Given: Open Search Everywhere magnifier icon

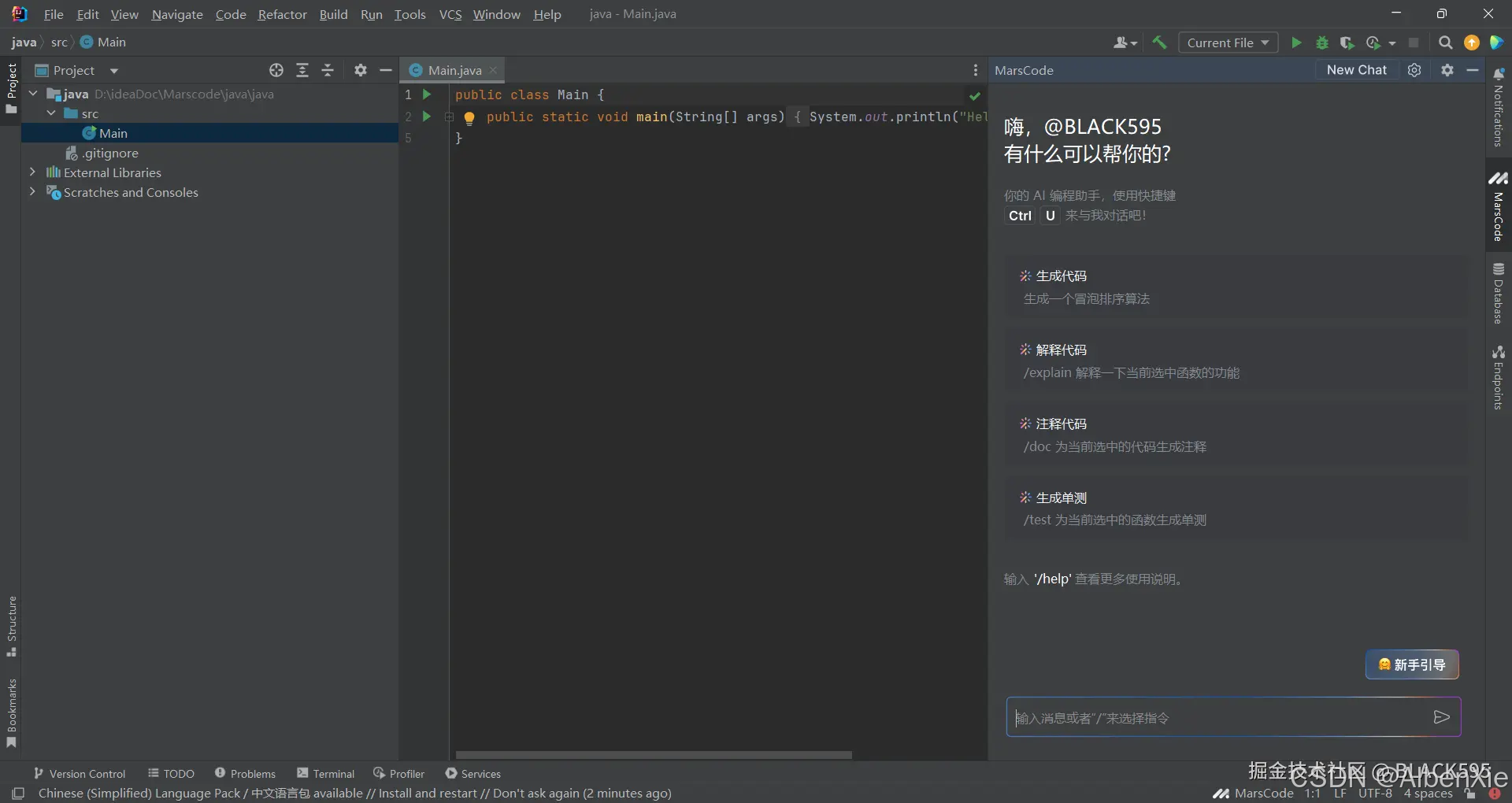Looking at the screenshot, I should pos(1446,43).
